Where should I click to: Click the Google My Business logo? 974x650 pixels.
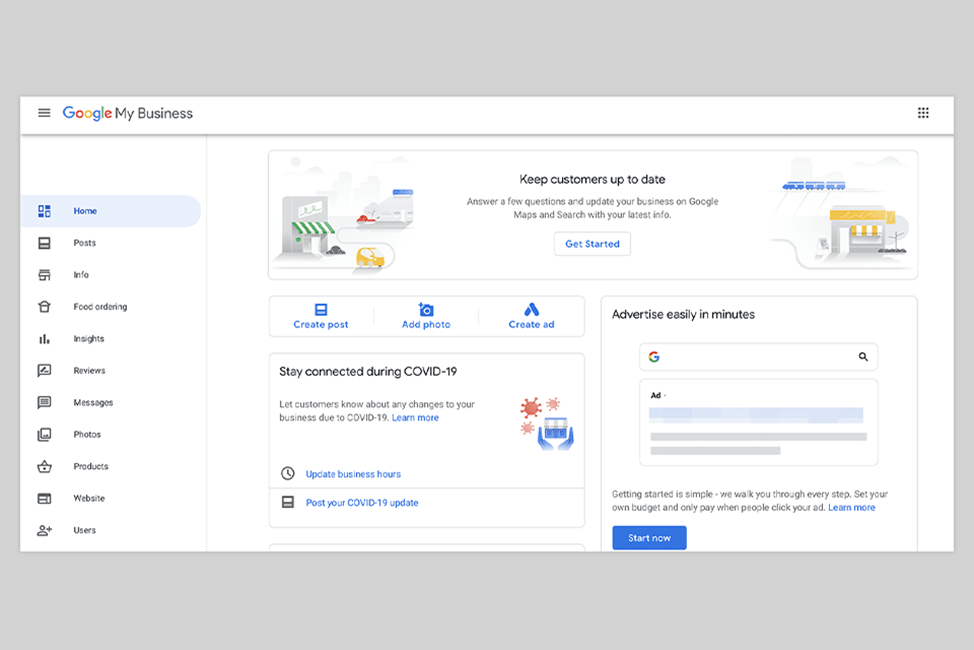pyautogui.click(x=128, y=113)
